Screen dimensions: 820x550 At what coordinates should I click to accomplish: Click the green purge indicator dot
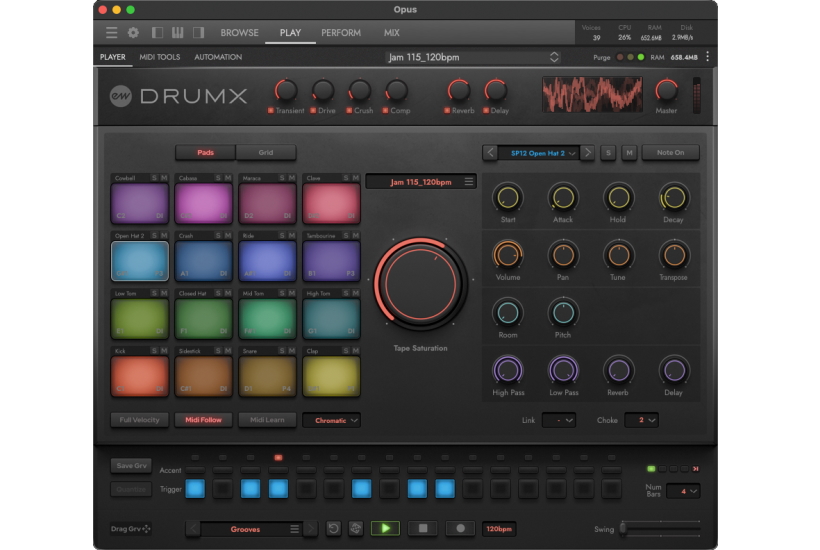(x=641, y=57)
